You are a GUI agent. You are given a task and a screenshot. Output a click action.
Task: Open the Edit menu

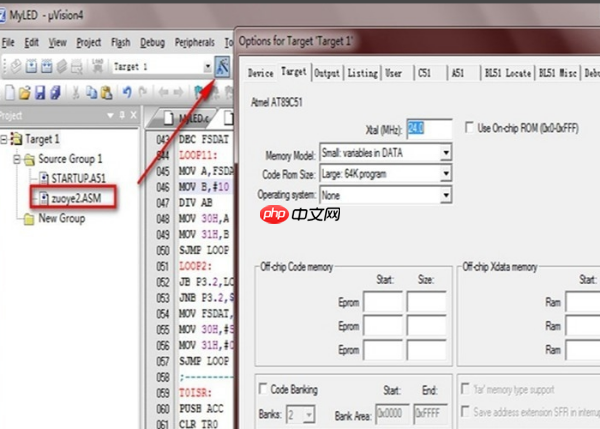[x=31, y=42]
